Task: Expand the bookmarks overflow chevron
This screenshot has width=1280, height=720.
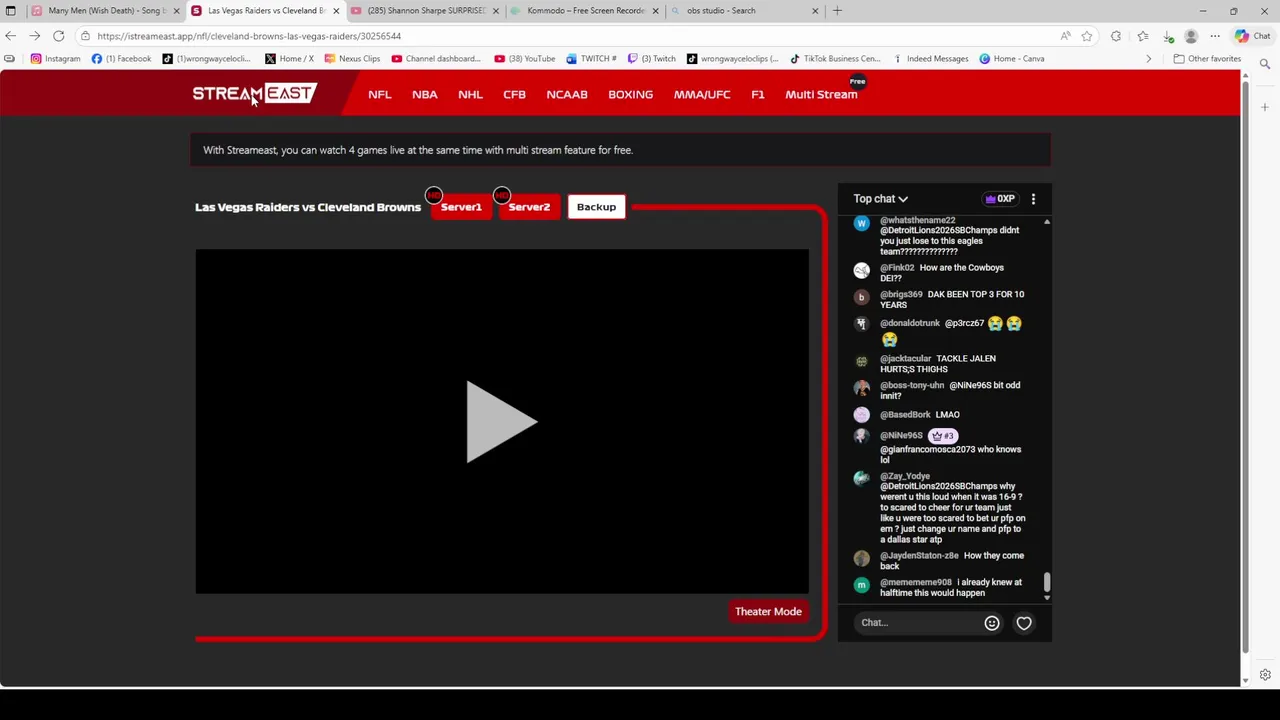Action: click(1148, 59)
